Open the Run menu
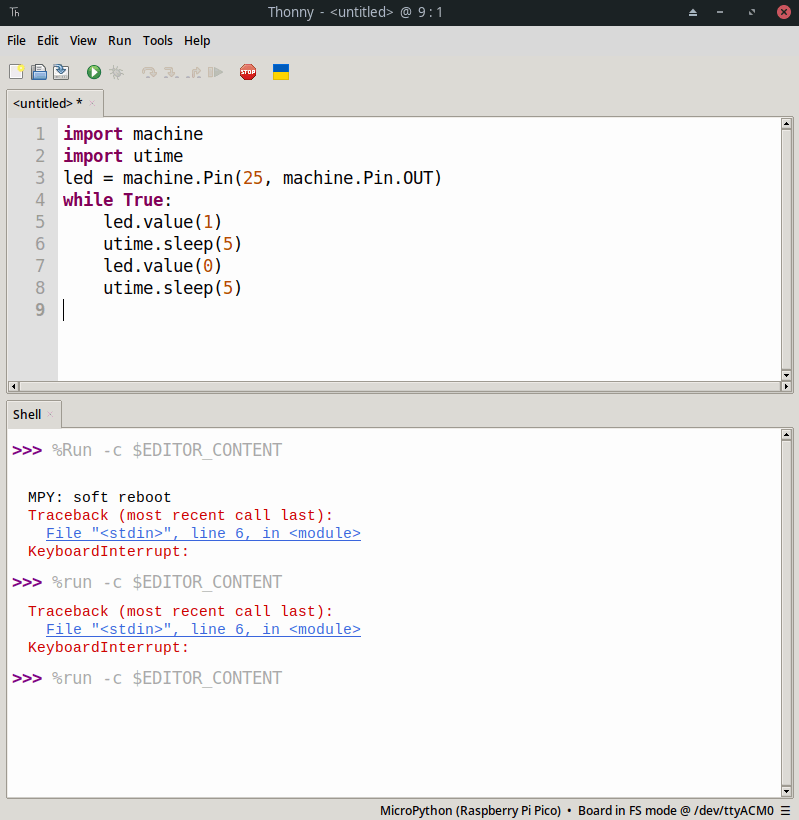 point(120,40)
